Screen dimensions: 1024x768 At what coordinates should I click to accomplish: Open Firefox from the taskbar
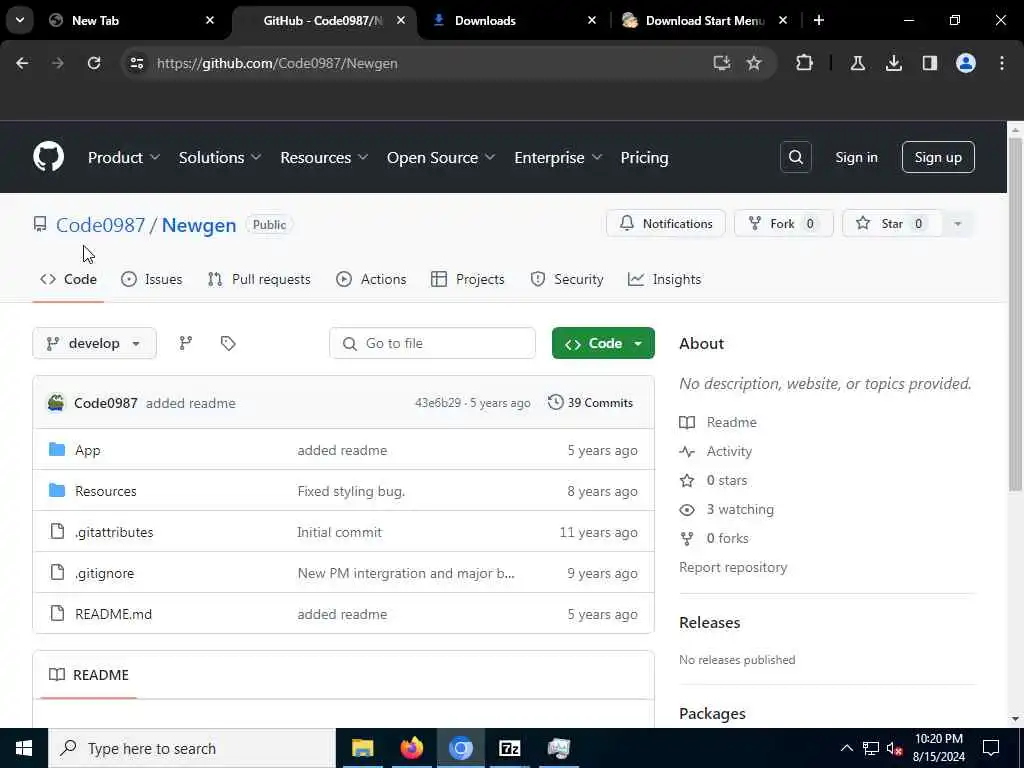[x=411, y=748]
